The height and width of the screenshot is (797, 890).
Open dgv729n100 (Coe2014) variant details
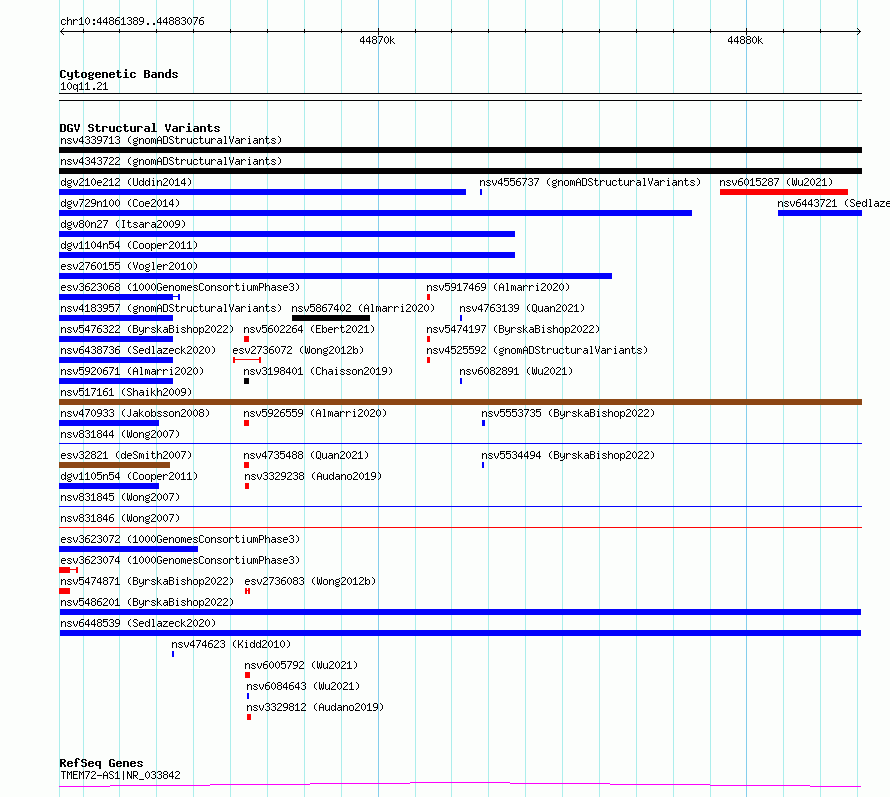120,203
